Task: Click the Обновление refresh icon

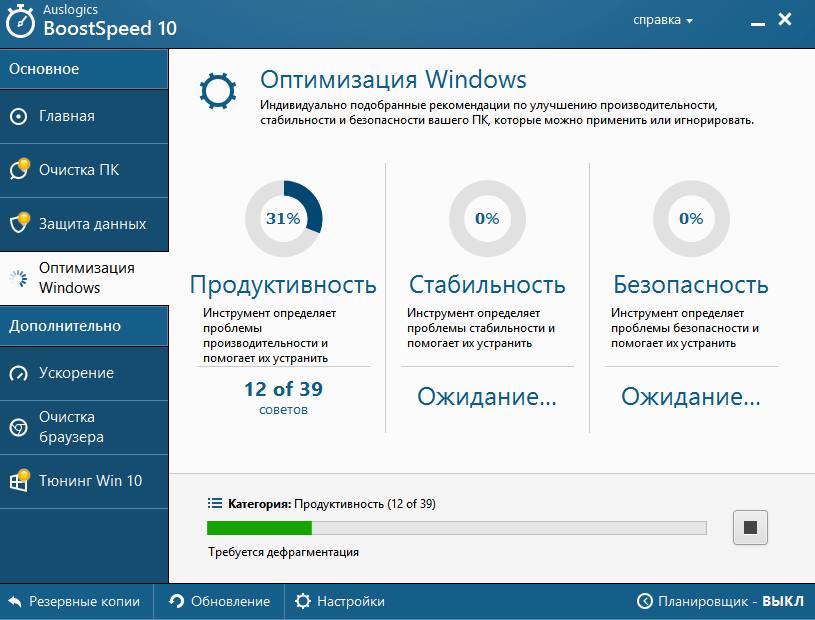Action: (x=177, y=601)
